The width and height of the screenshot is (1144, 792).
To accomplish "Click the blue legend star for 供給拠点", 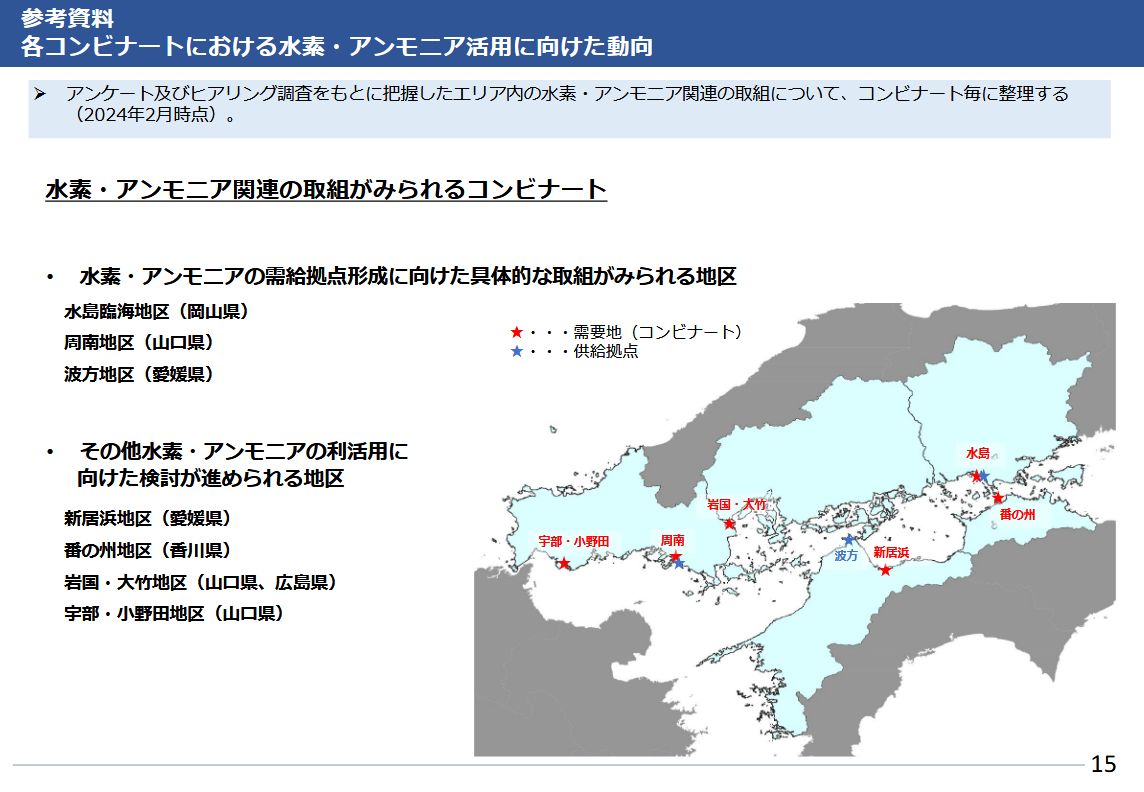I will pyautogui.click(x=516, y=351).
